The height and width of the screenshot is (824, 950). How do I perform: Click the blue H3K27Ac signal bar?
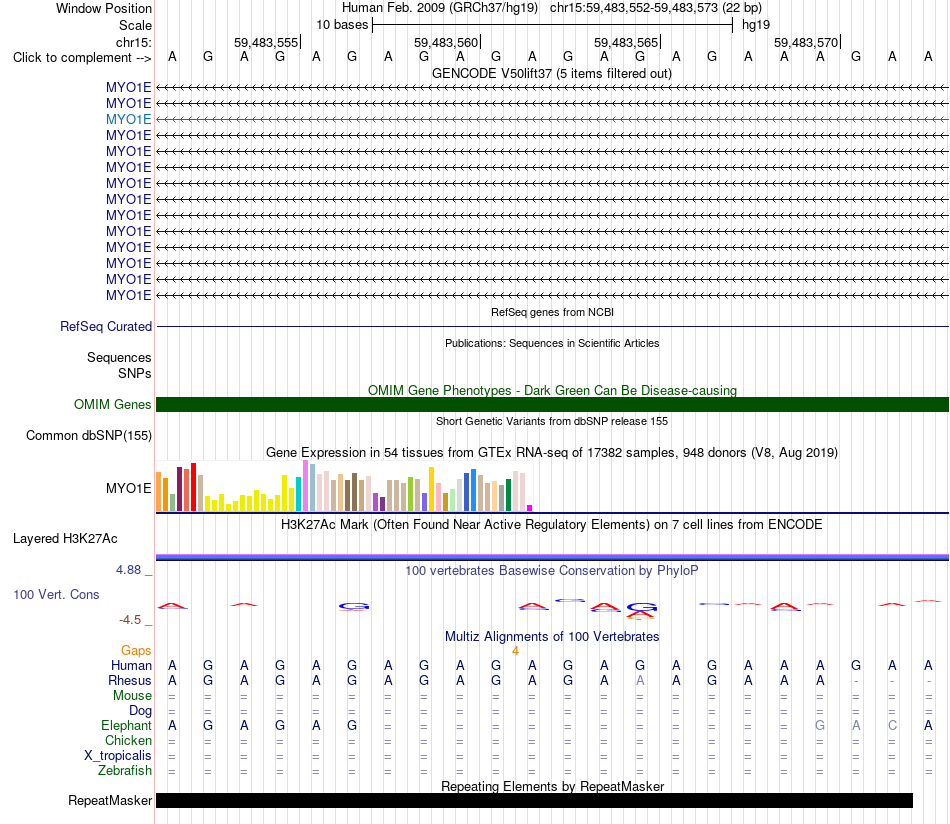coord(552,557)
